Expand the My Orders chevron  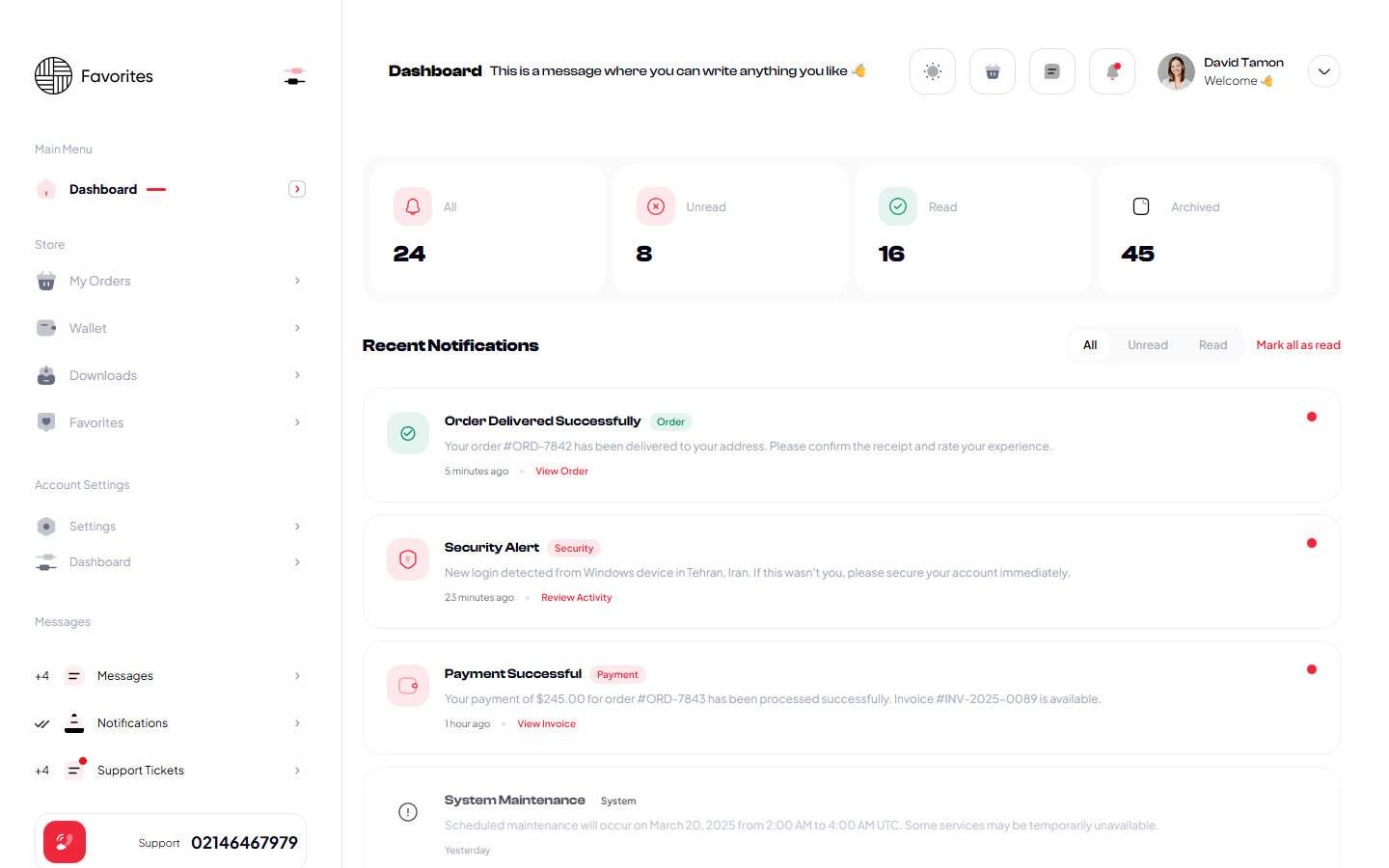point(297,281)
